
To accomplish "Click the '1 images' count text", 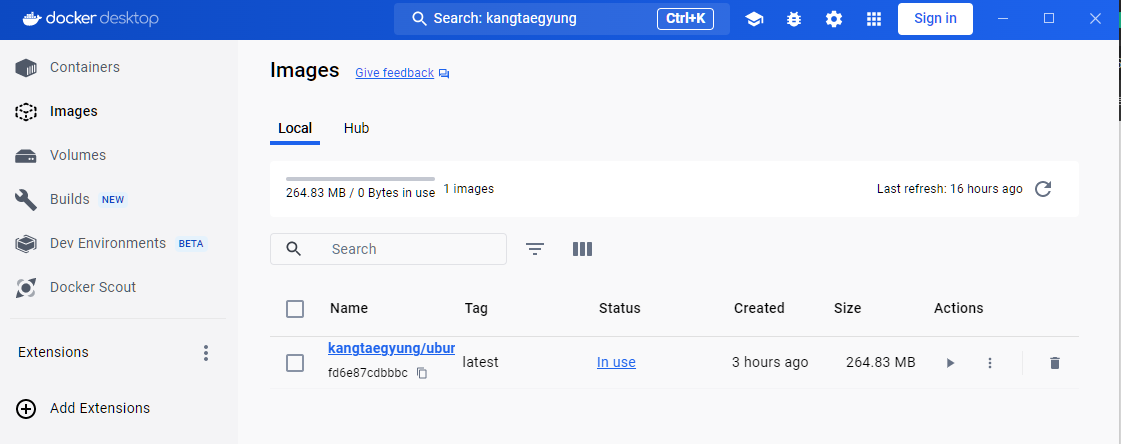I will 468,189.
